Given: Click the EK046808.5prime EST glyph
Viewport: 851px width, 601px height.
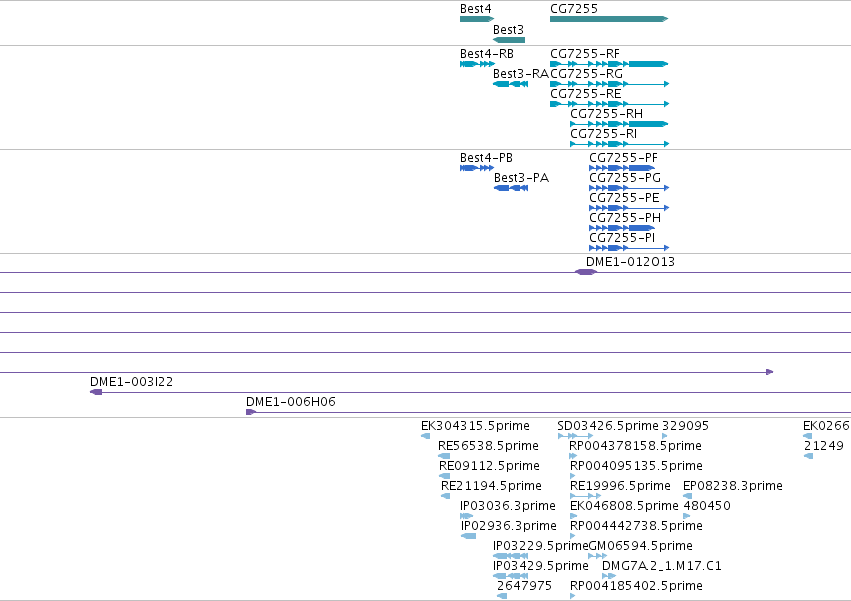Looking at the screenshot, I should point(574,516).
